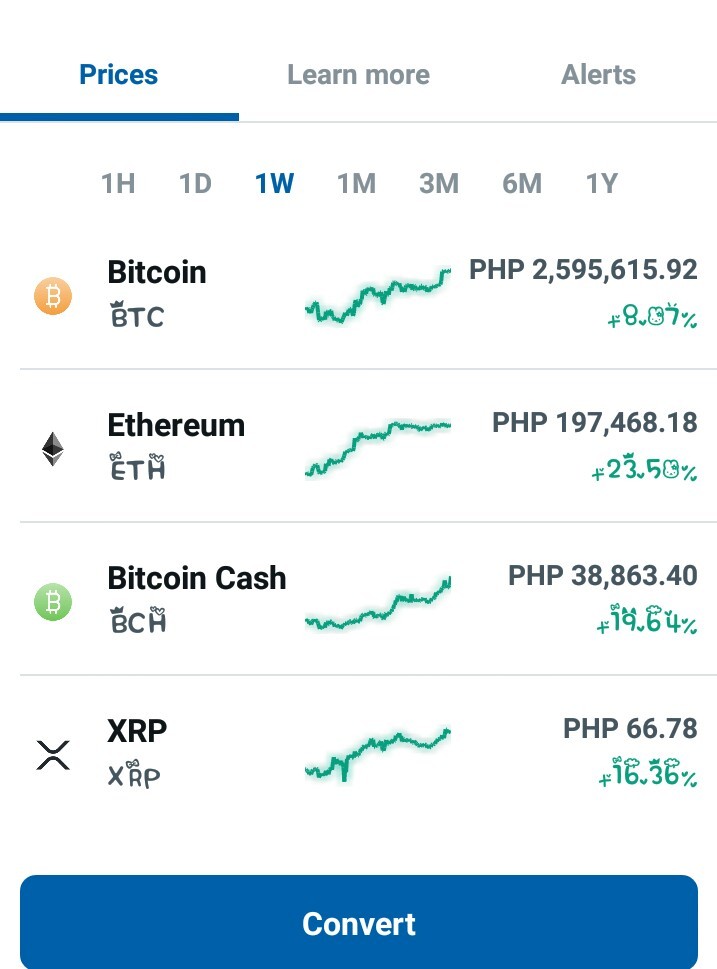Switch time range to 3M
717x969 pixels.
tap(439, 184)
